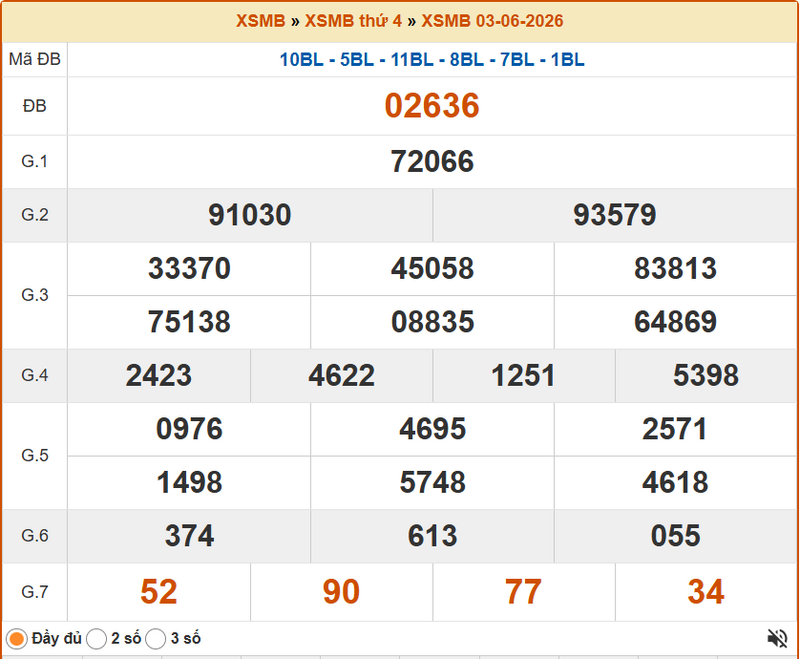Screen dimensions: 800x659
Task: Click the G.3 row label
Action: pyautogui.click(x=35, y=295)
